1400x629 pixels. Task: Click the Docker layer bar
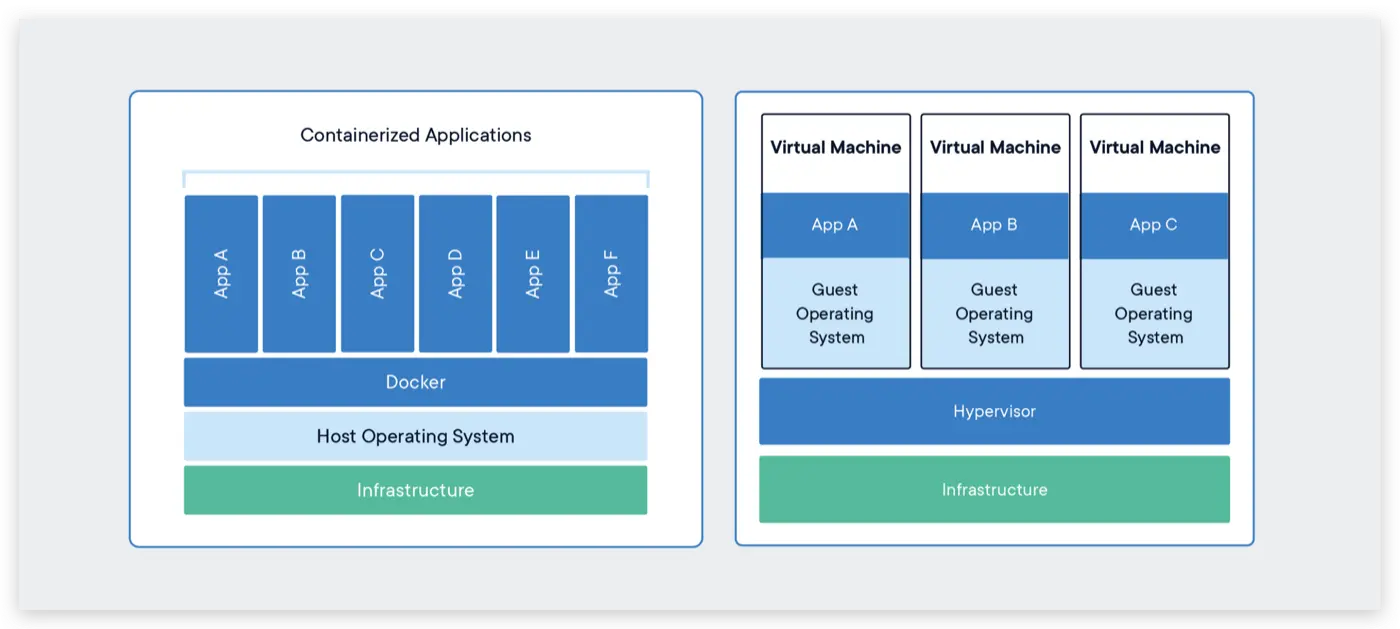pyautogui.click(x=415, y=382)
